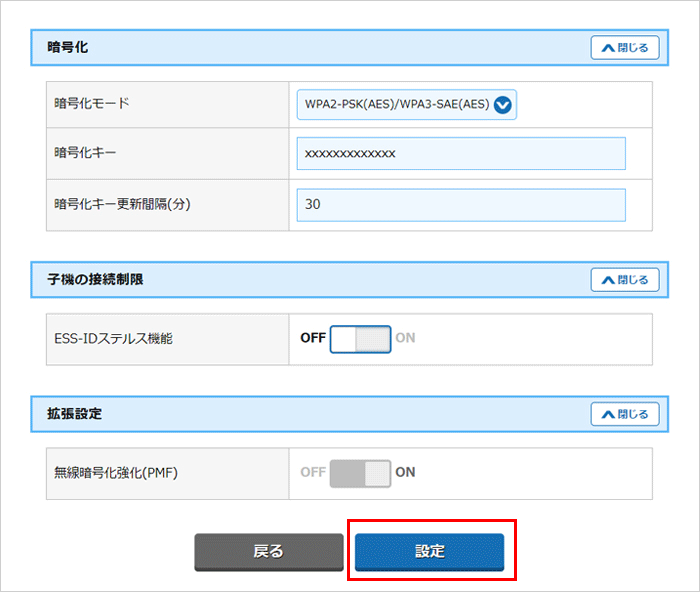This screenshot has height=592, width=700.
Task: Collapse the 暗号化 section with 閉じる
Action: [x=624, y=47]
